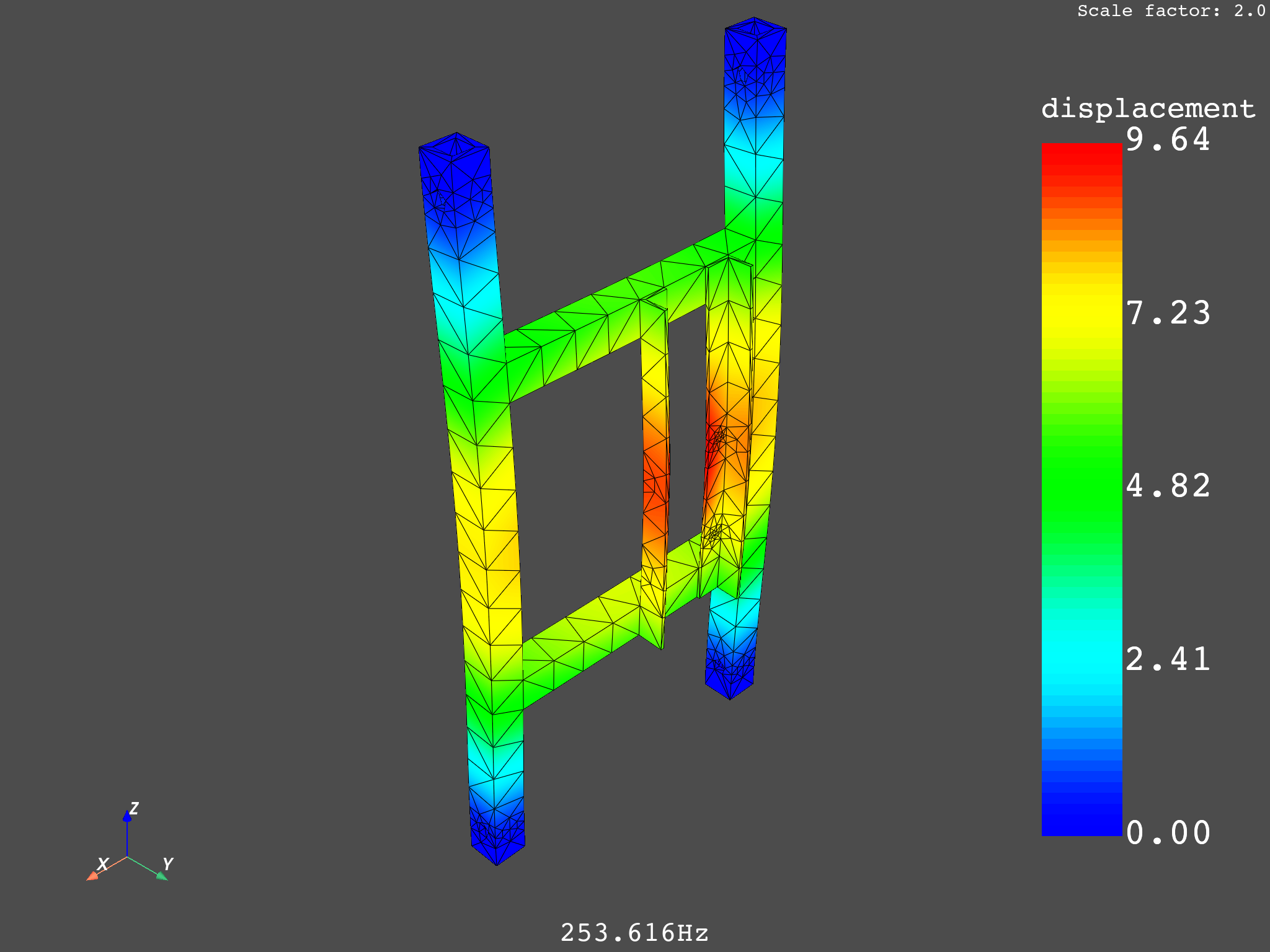Click the Y axis label of triad
Screen dimensions: 1270x952
[x=167, y=863]
